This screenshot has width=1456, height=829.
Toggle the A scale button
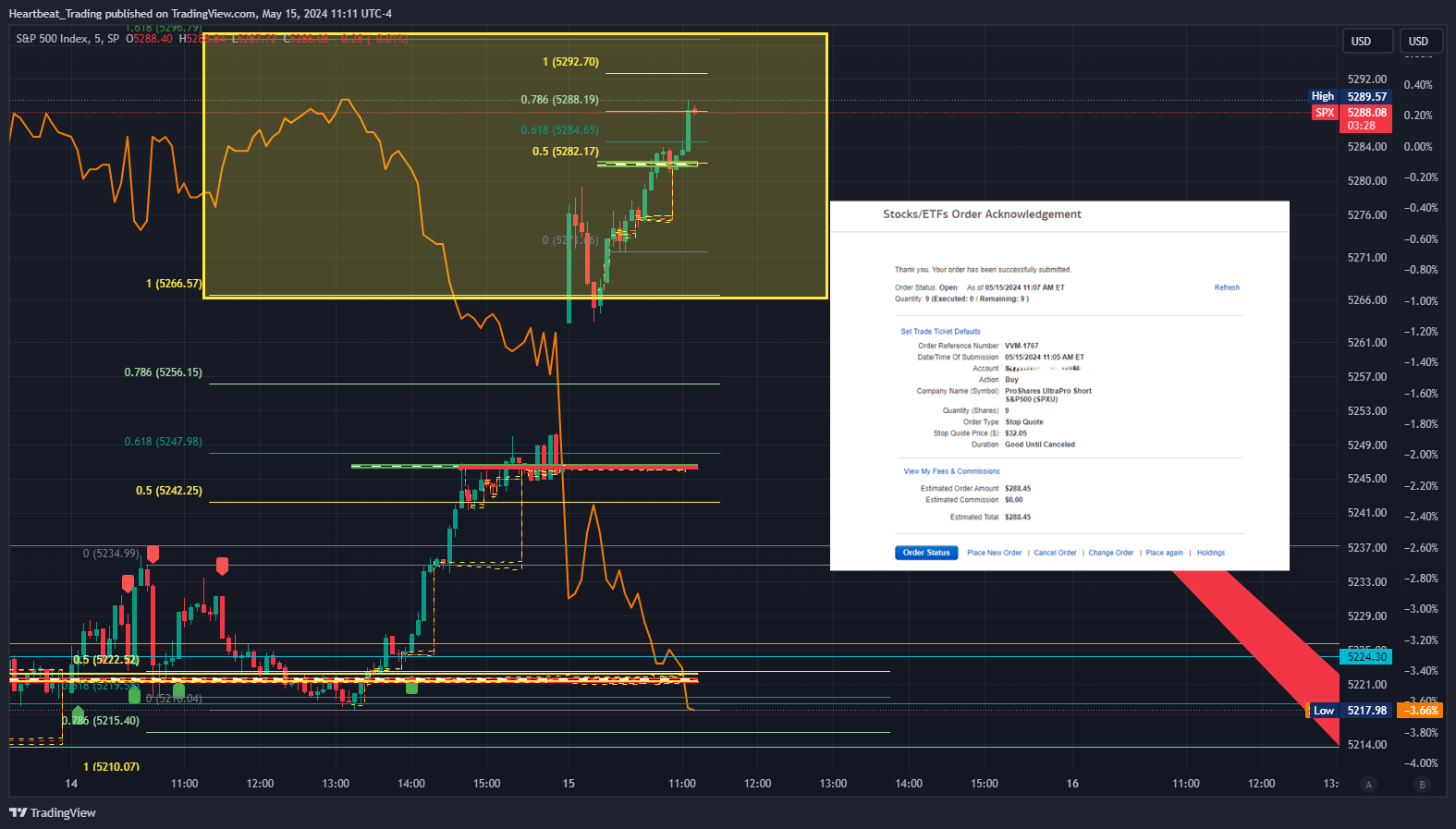pos(1369,785)
